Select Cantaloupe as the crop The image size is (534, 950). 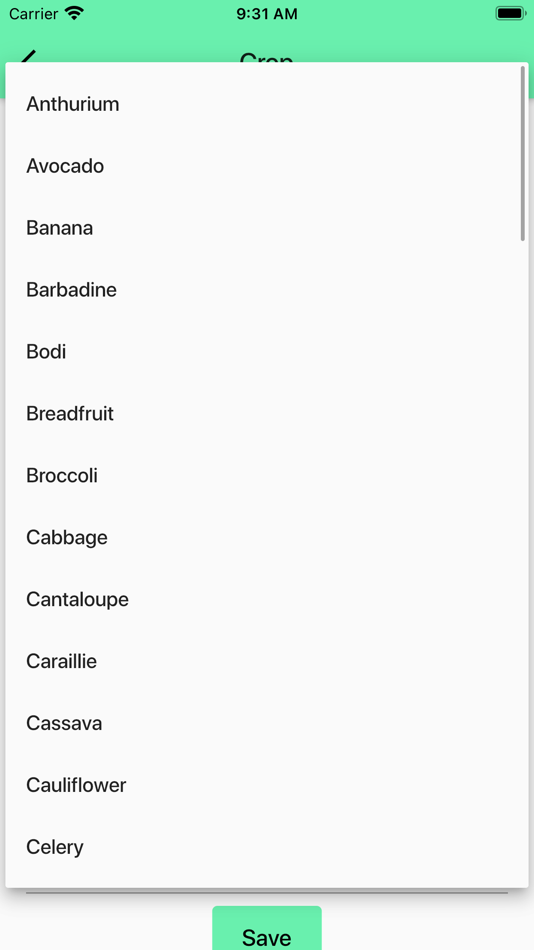click(267, 599)
